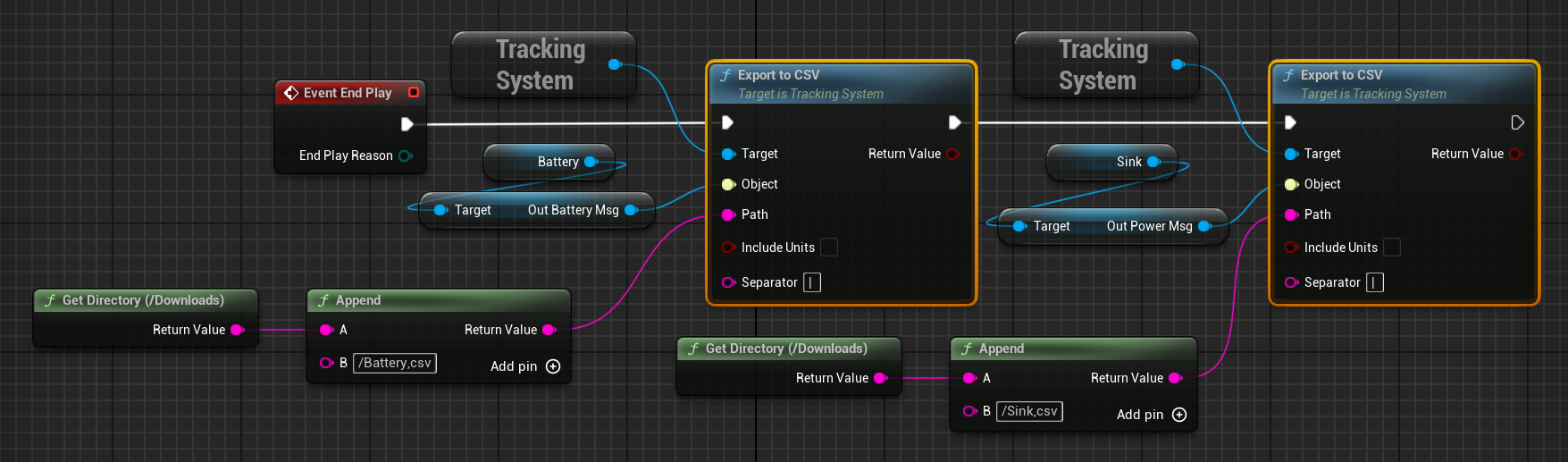
Task: Click the End Play Reason output pin
Action: 405,155
